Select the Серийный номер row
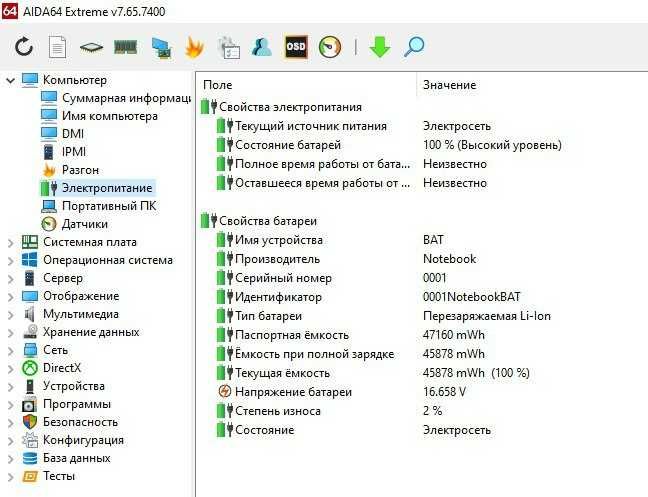648x497 pixels. [x=332, y=278]
